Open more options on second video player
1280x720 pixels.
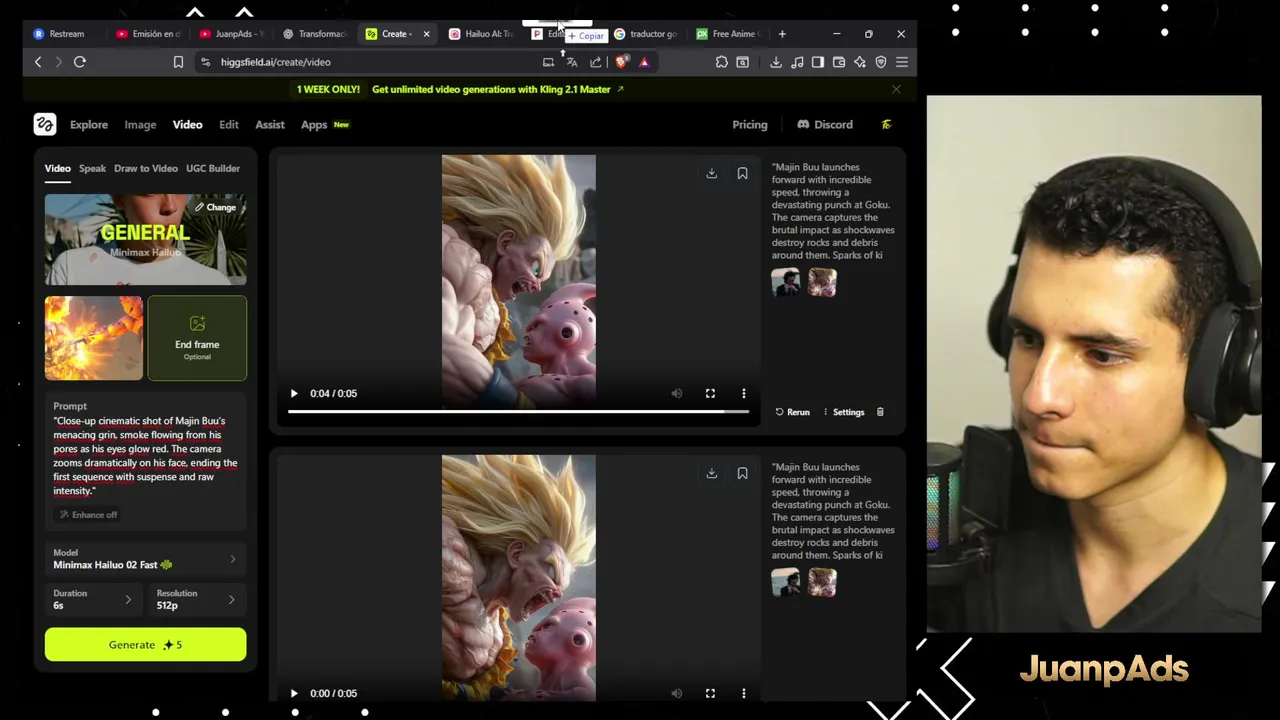pos(743,693)
